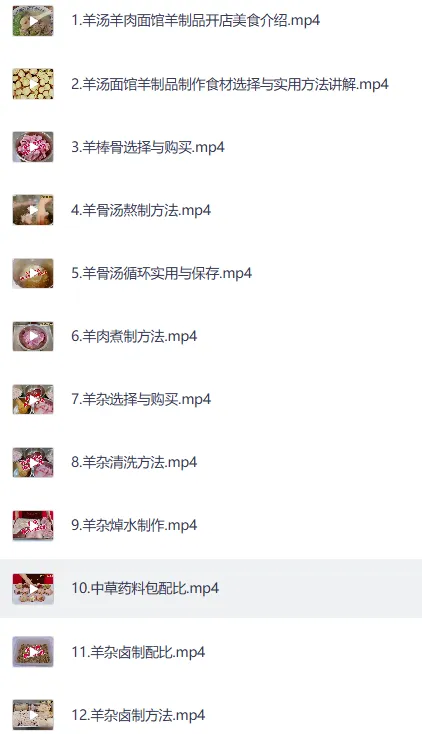
Task: Open thumbnail of 12.羊杂卤制方法 video
Action: click(x=33, y=715)
